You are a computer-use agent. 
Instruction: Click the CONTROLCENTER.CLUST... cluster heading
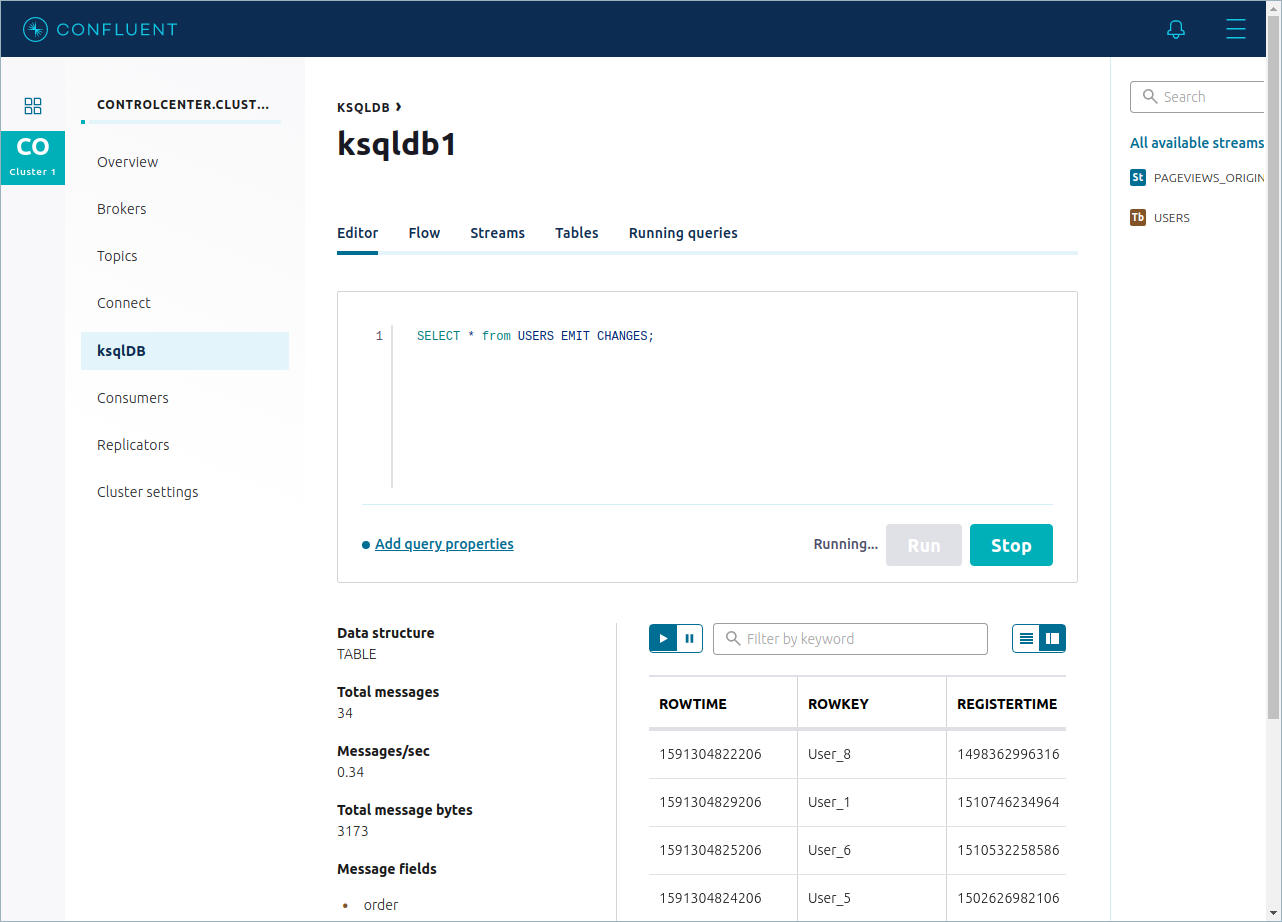tap(183, 104)
